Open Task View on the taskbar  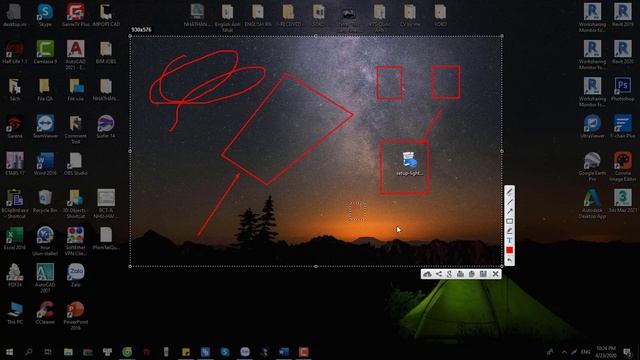point(48,351)
